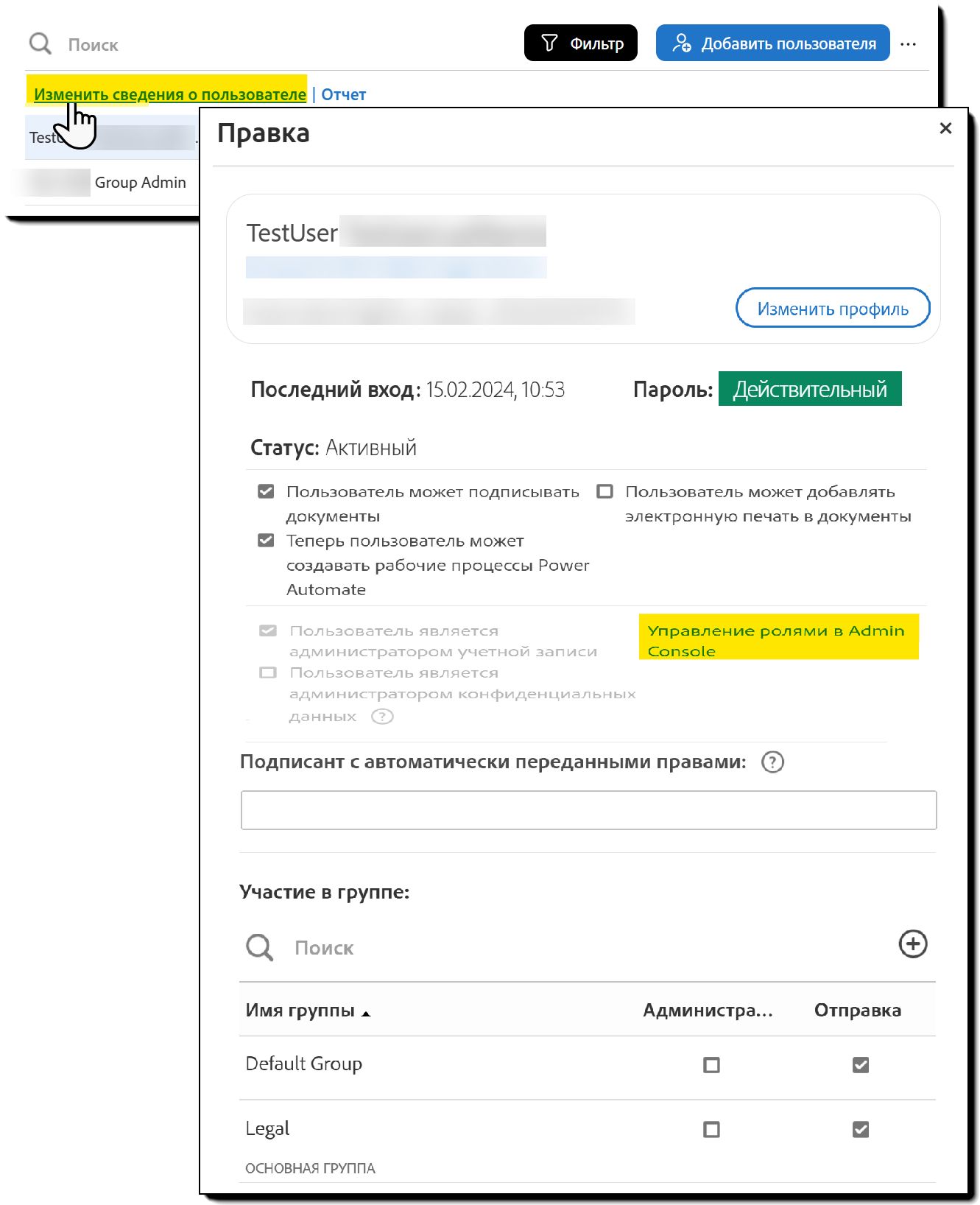The width and height of the screenshot is (980, 1205).
Task: Toggle admin checkbox for Default Group
Action: (711, 1065)
